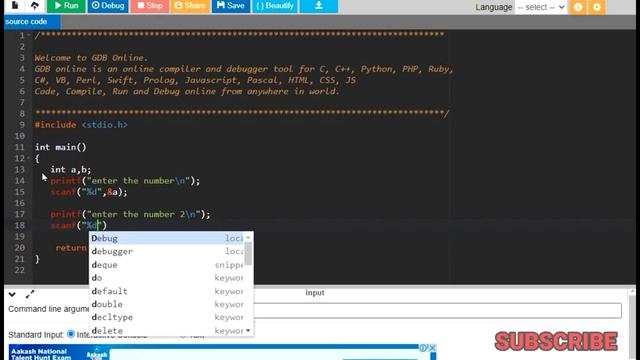Click the Aakash National Talent Hunt ad
Viewport: 640px width, 360px height.
tap(222, 352)
